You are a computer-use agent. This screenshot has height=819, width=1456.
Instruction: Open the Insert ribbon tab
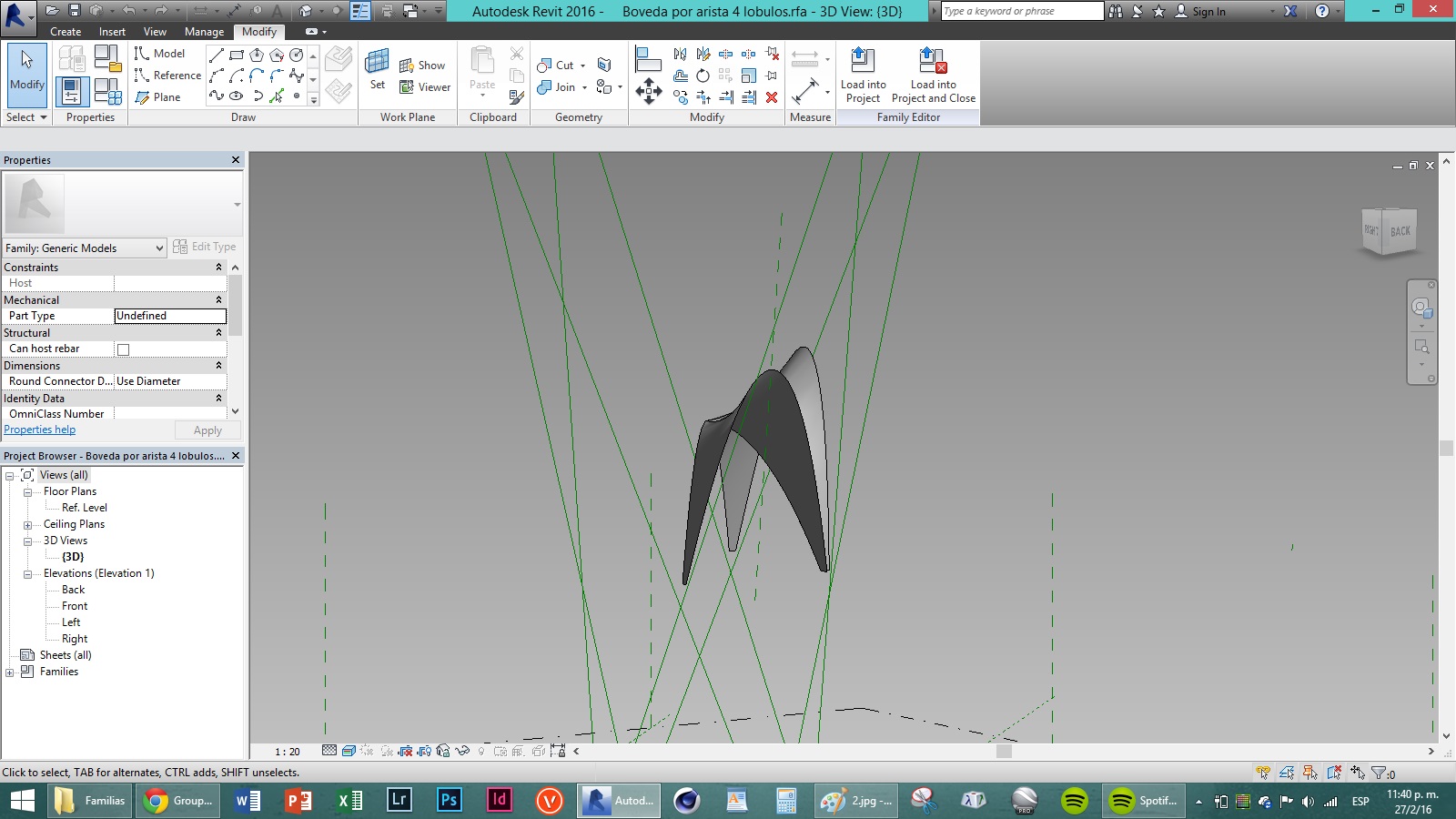tap(112, 32)
